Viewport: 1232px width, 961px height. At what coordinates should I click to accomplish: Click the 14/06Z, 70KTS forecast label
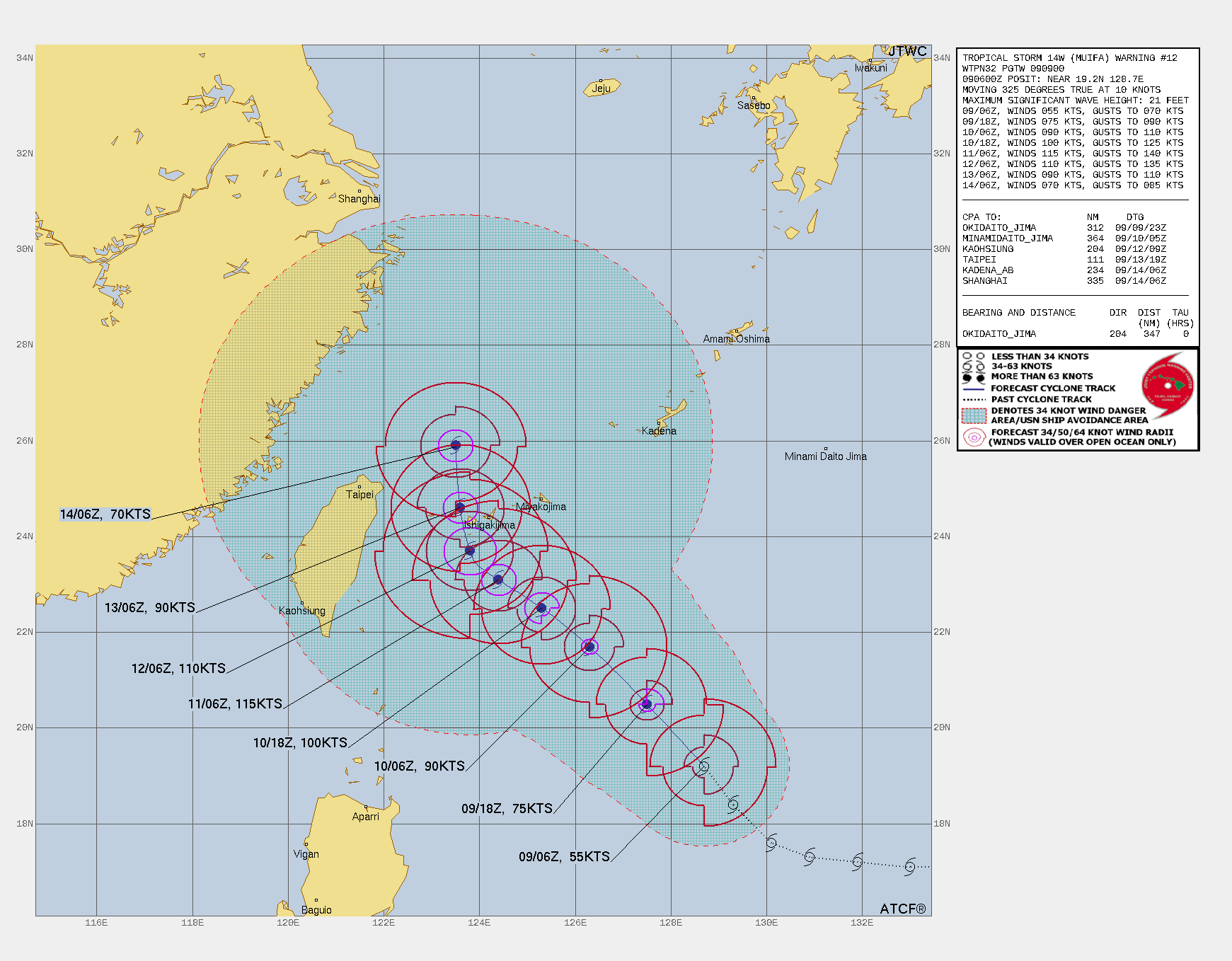click(x=105, y=514)
